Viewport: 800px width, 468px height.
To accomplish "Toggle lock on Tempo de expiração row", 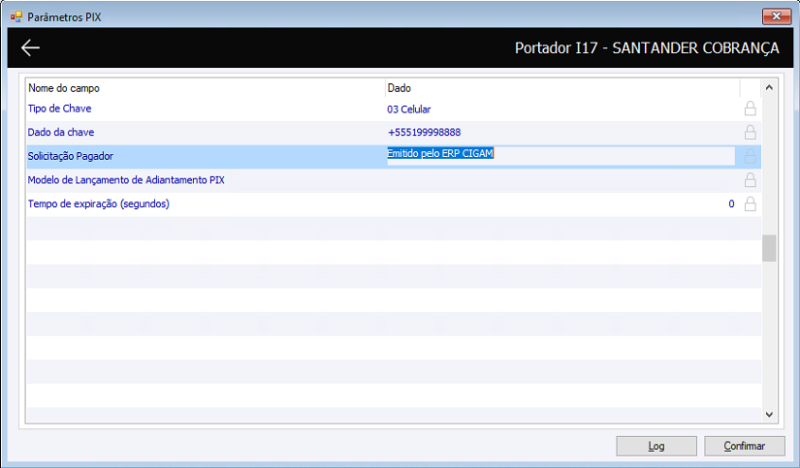I will [750, 204].
